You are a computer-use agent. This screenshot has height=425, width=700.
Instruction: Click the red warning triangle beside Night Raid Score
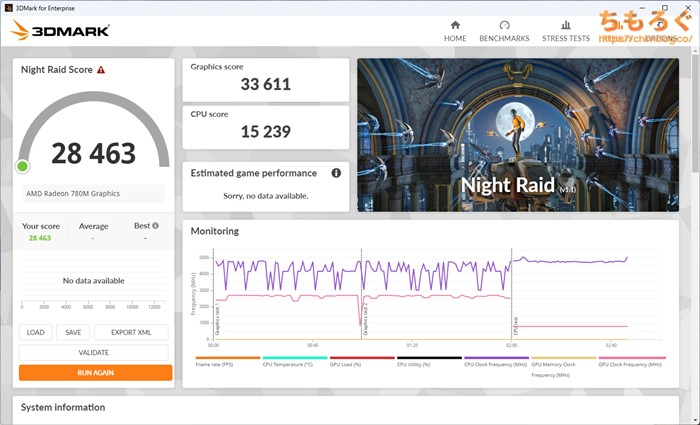(x=101, y=70)
